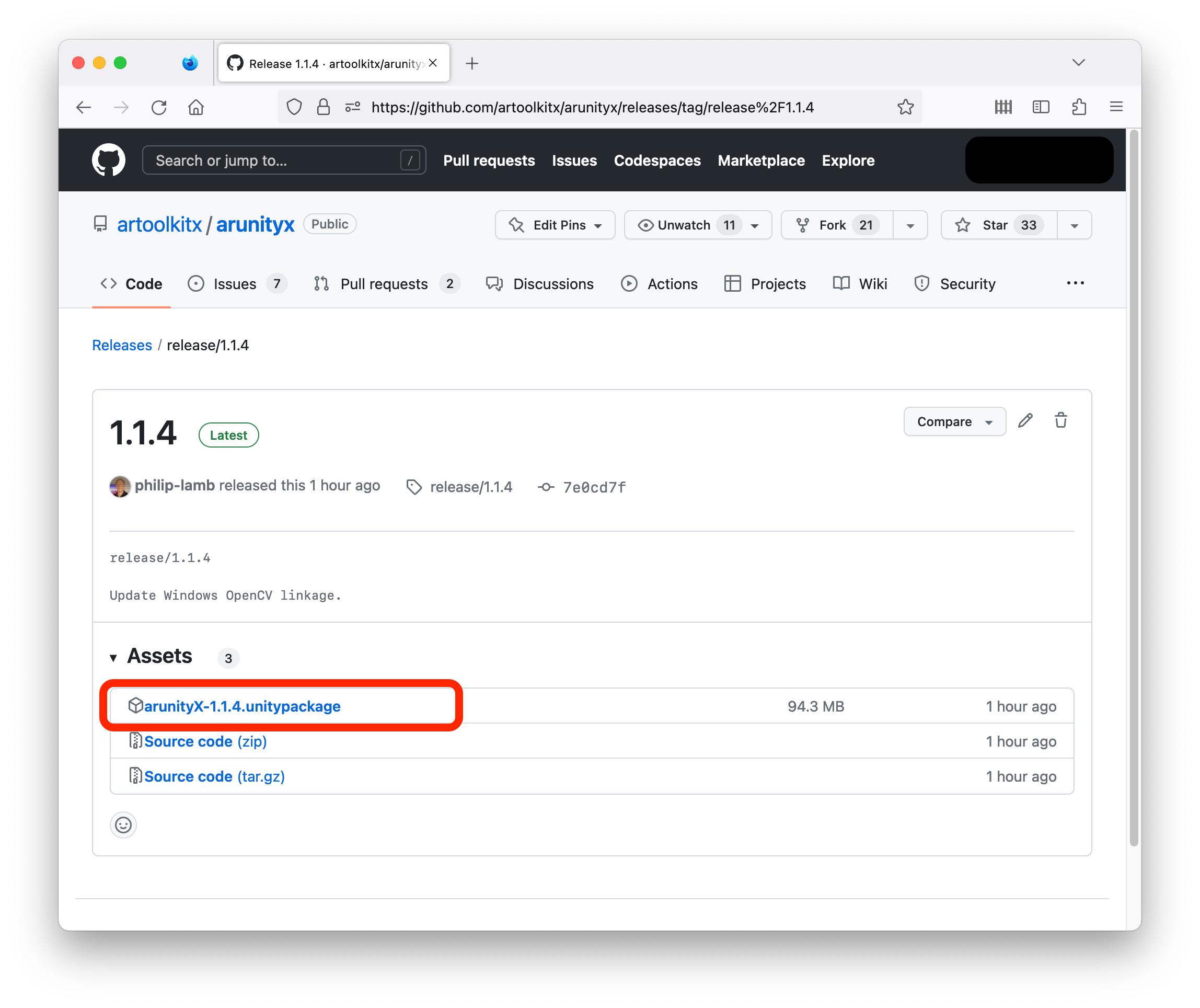
Task: Open the Edit Pins dropdown
Action: pos(556,225)
